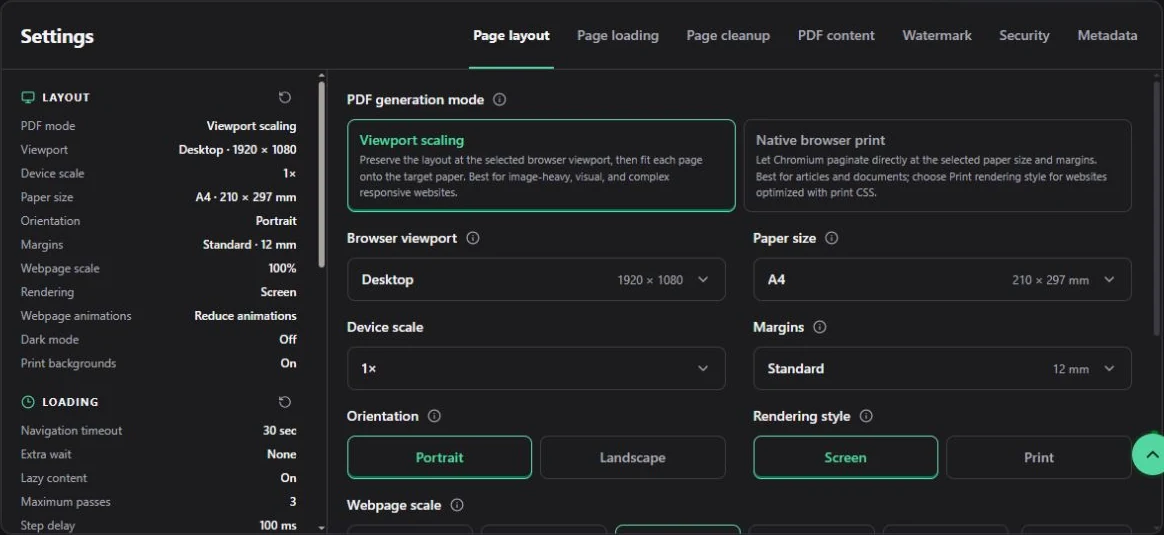Click 'Standard · 12 mm' margins value
Image resolution: width=1164 pixels, height=535 pixels.
[249, 245]
